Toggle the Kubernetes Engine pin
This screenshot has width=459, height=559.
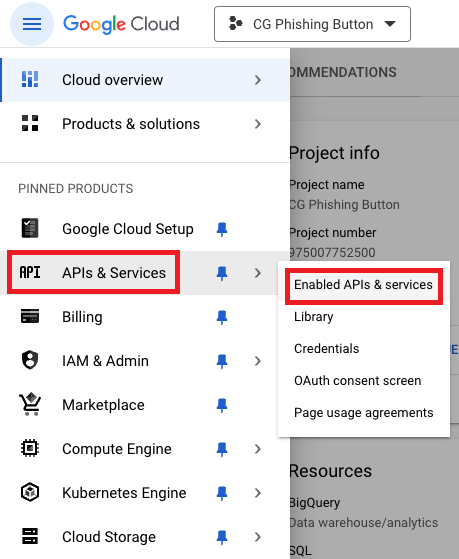pyautogui.click(x=222, y=493)
